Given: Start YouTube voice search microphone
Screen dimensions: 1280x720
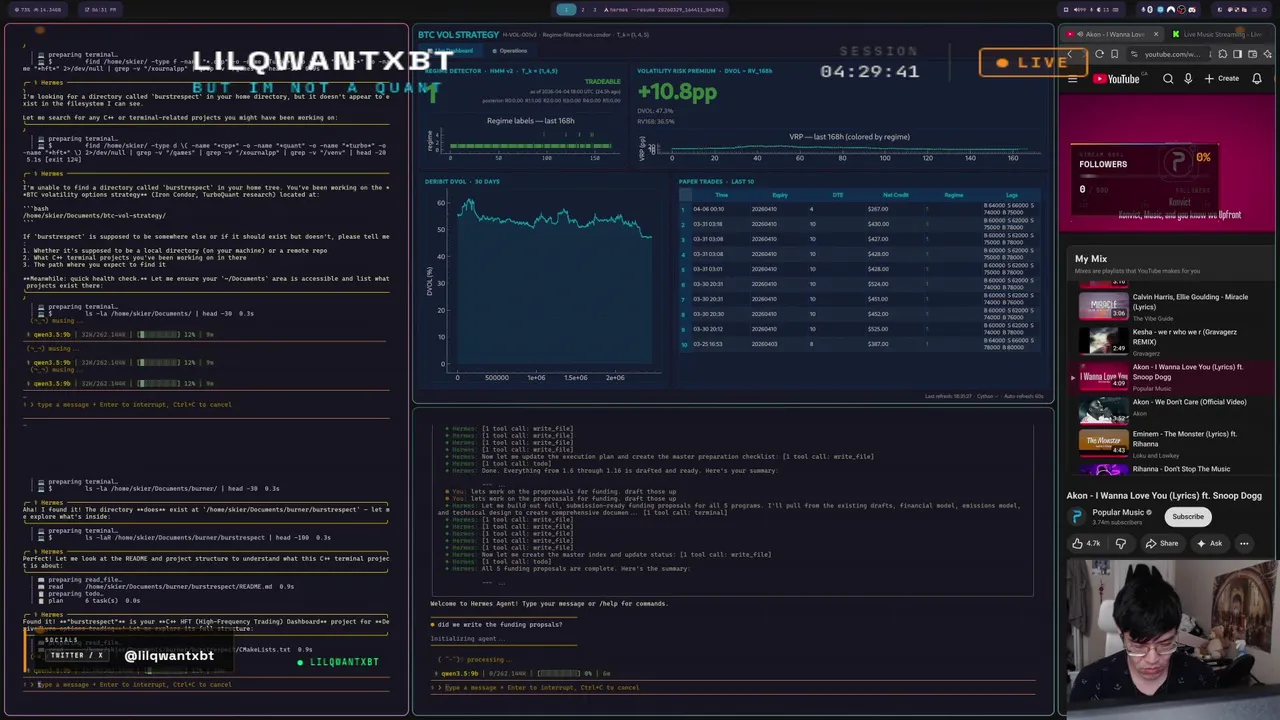Looking at the screenshot, I should click(x=1188, y=79).
